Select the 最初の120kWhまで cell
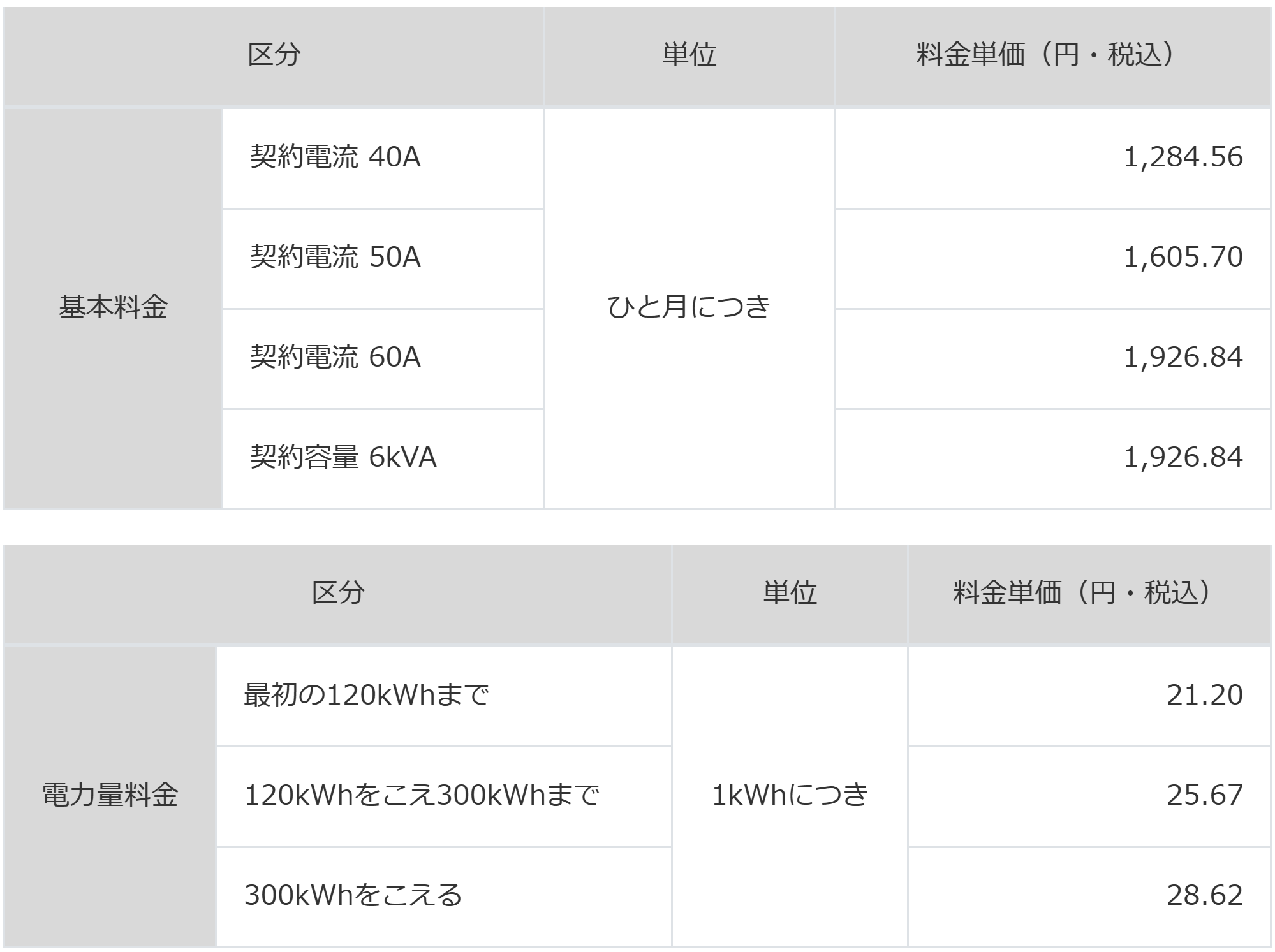 (x=444, y=696)
